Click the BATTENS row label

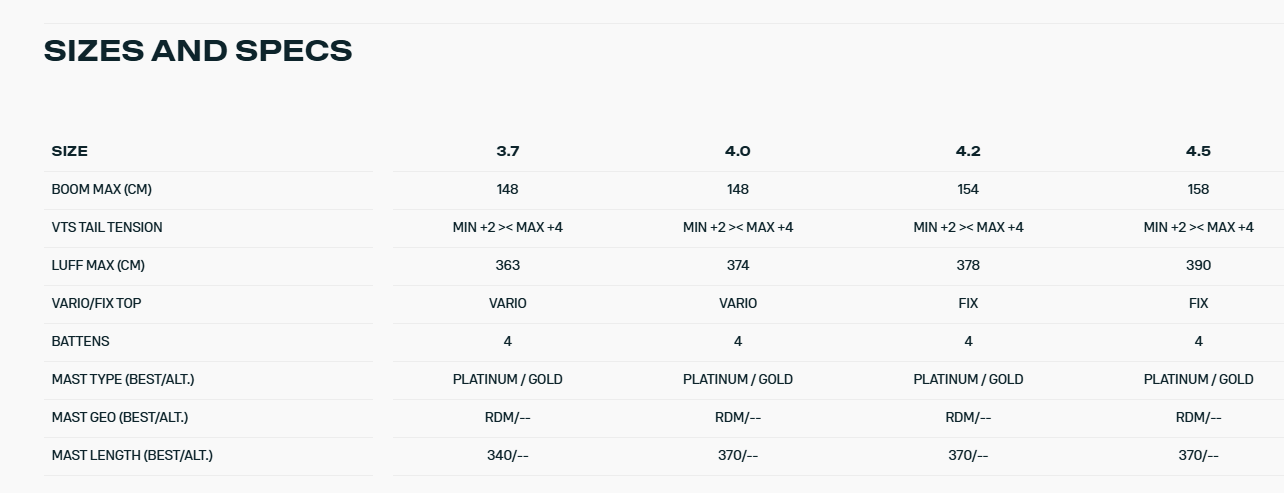pyautogui.click(x=81, y=341)
